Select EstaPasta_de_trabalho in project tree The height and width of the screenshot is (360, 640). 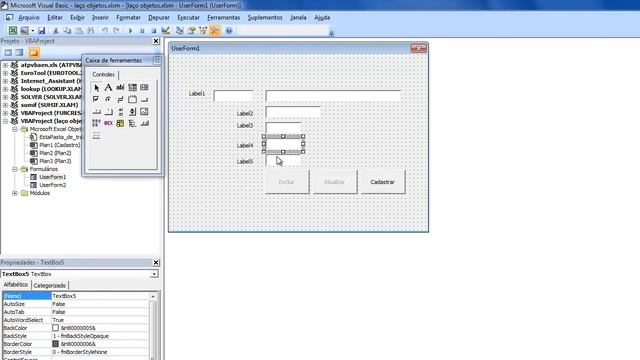click(x=60, y=137)
